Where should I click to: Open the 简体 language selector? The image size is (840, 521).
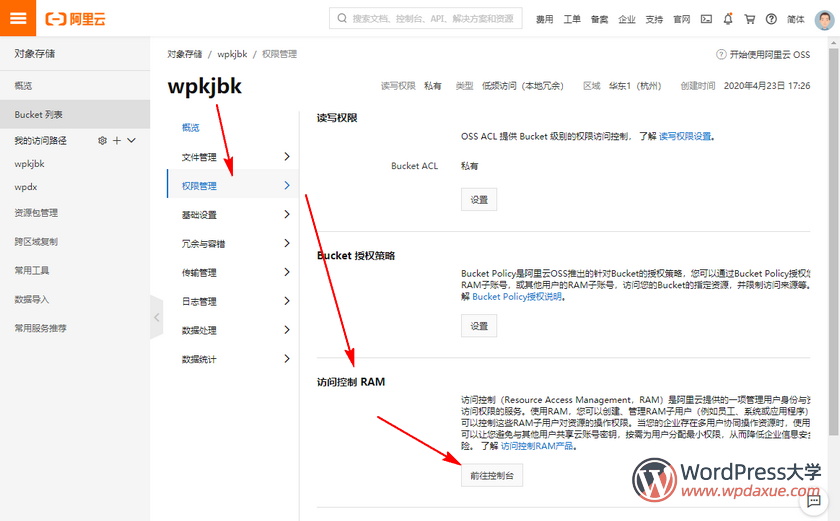pos(796,19)
